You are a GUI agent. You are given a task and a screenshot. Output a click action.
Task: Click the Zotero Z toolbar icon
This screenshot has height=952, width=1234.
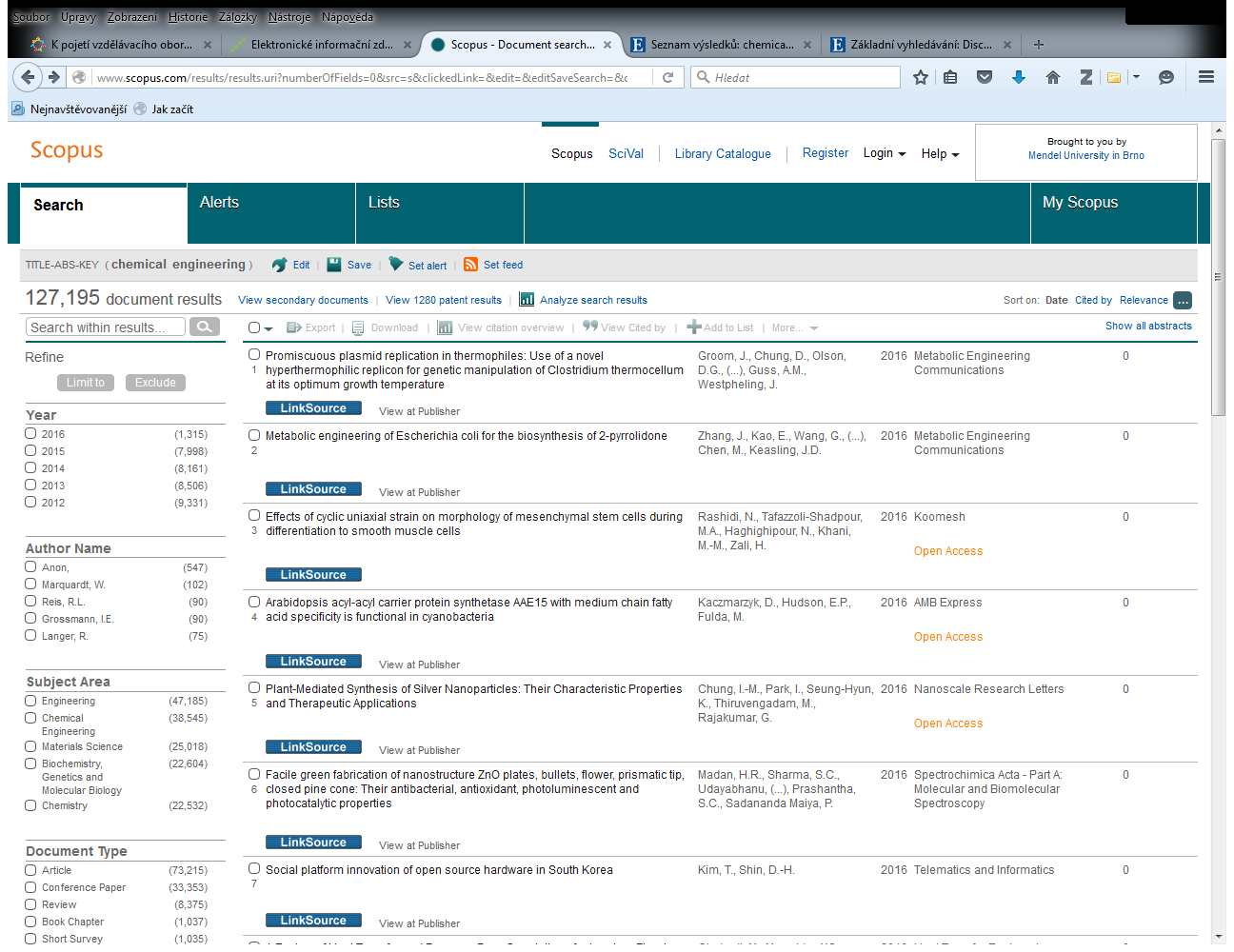[1085, 77]
